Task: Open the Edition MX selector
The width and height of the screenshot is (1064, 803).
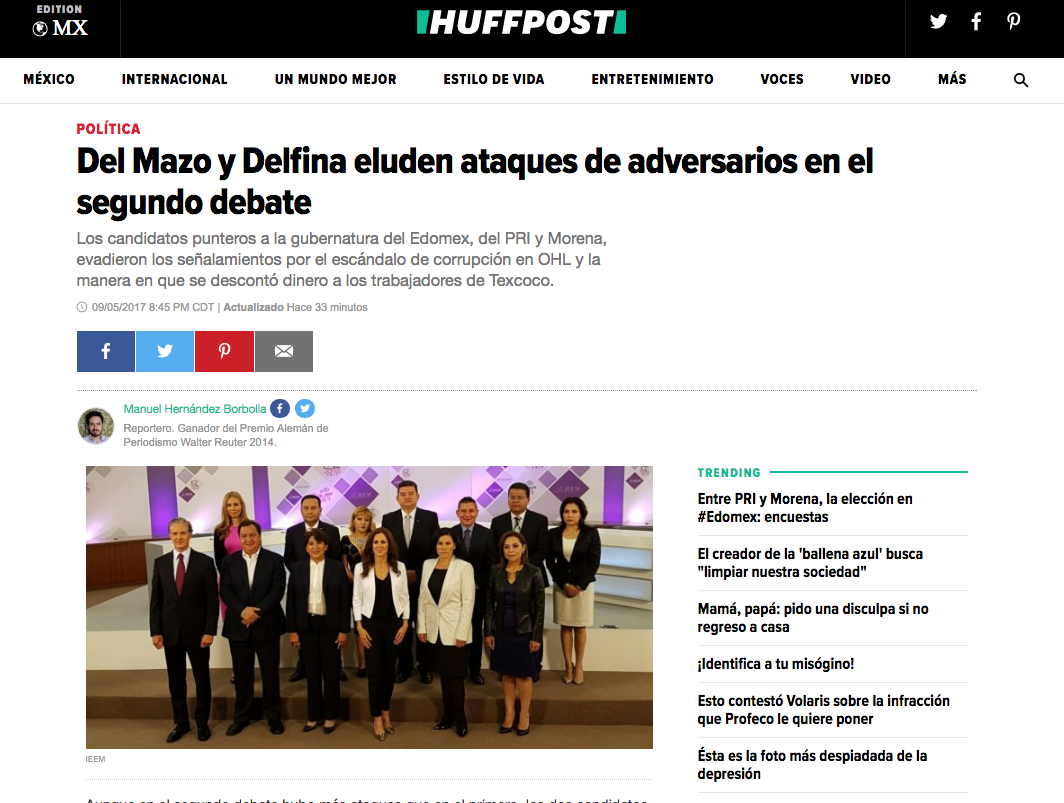Action: tap(60, 21)
